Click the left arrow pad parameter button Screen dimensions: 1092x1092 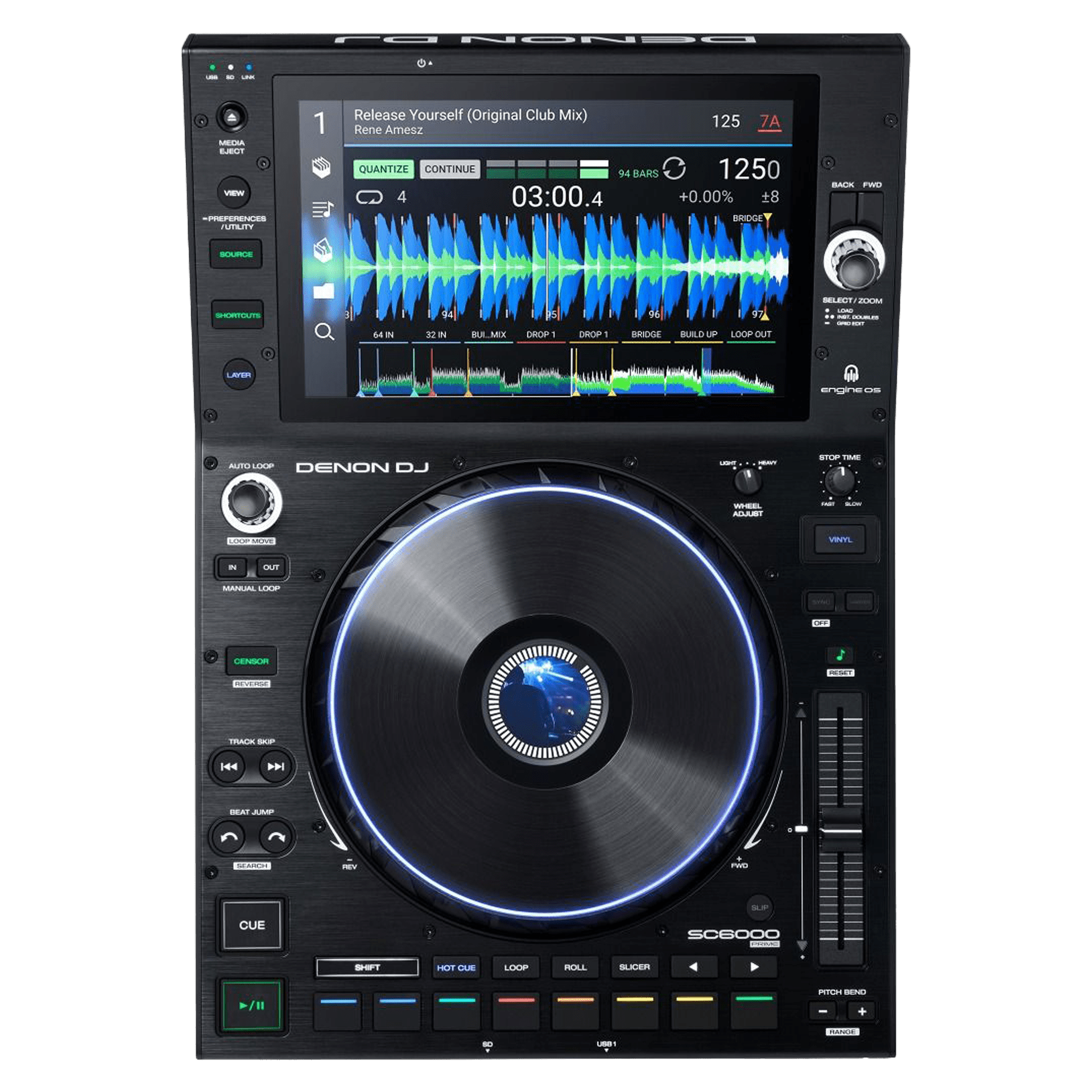[694, 967]
